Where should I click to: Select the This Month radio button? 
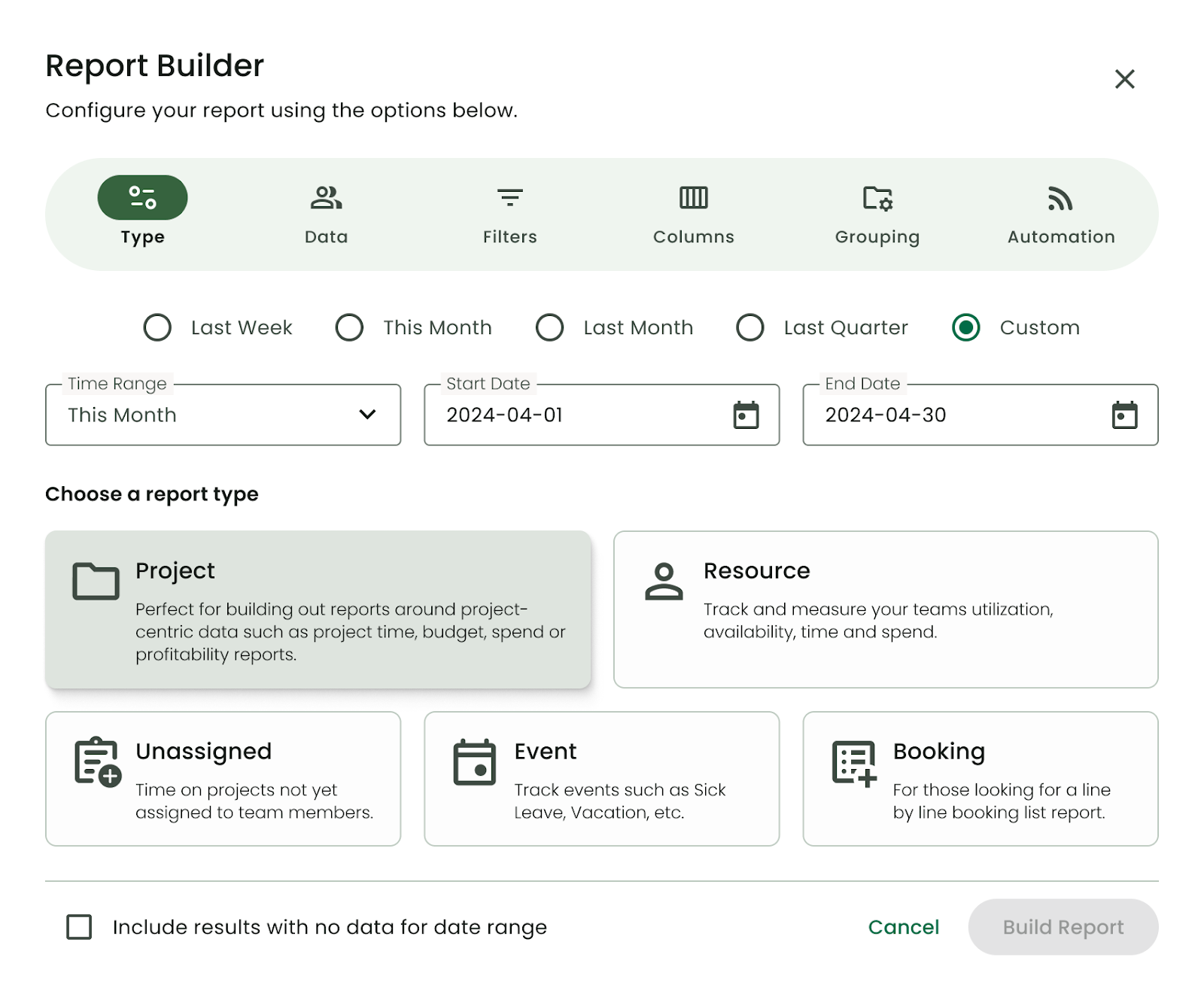pos(349,327)
